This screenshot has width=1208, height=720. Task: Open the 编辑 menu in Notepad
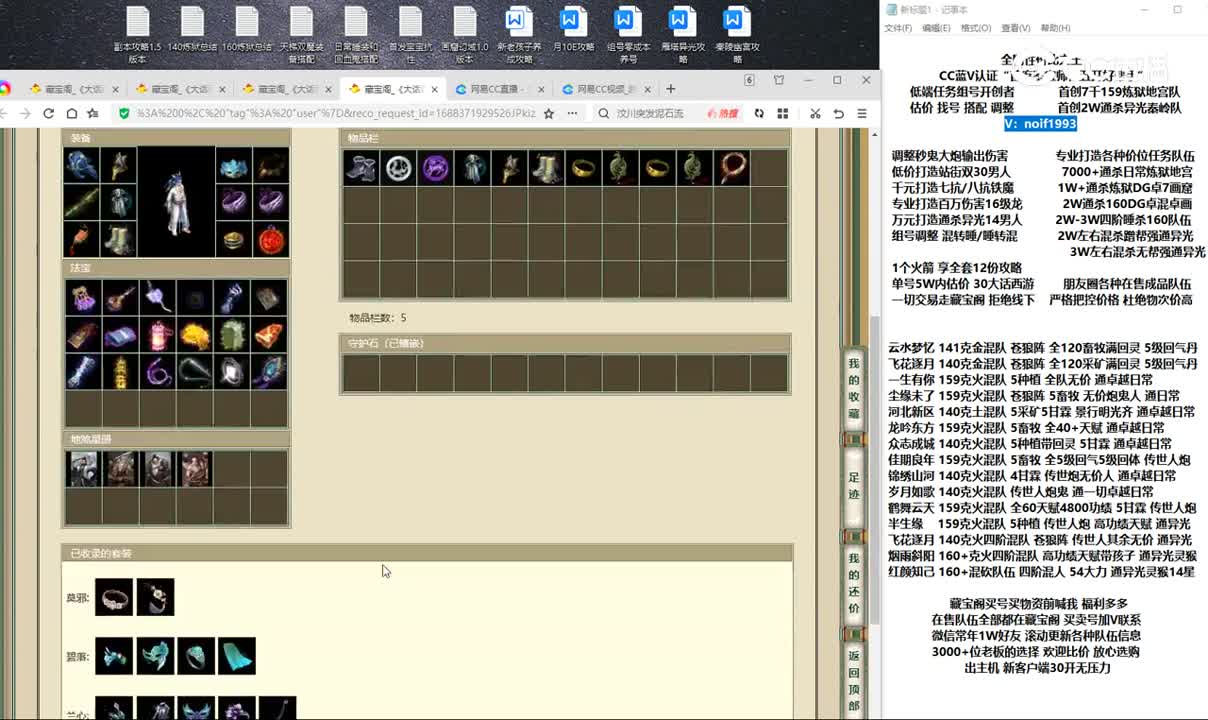click(937, 28)
